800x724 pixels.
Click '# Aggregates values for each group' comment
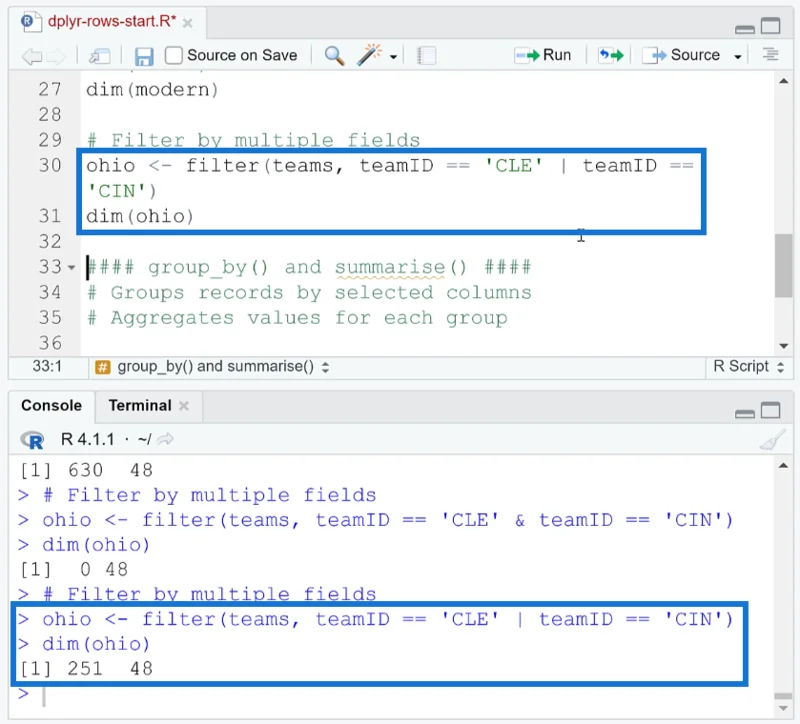[297, 318]
